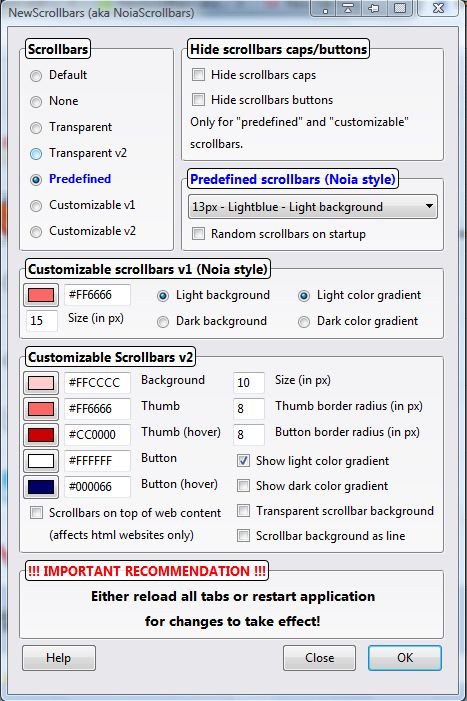Viewport: 467px width, 701px height.
Task: Edit the Thumb hex value #FF6666 field
Action: click(97, 409)
